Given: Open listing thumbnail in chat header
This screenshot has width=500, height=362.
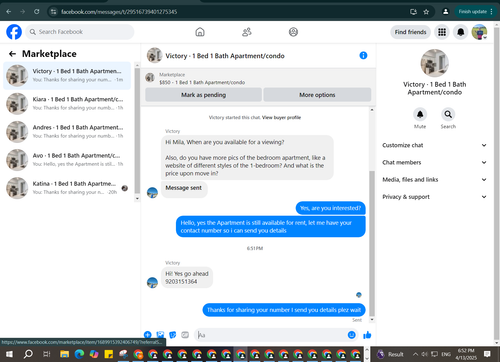Looking at the screenshot, I should pos(154,55).
